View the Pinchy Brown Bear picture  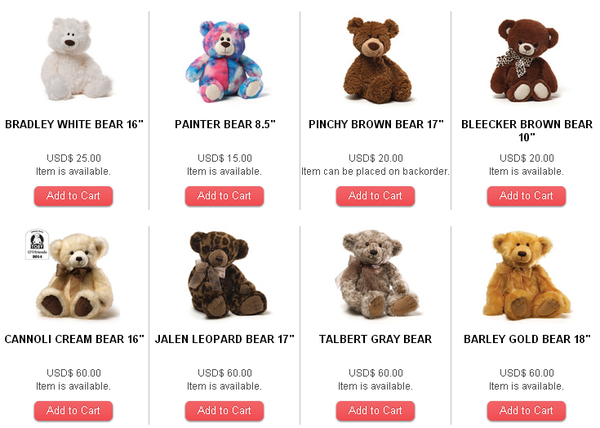pos(377,60)
